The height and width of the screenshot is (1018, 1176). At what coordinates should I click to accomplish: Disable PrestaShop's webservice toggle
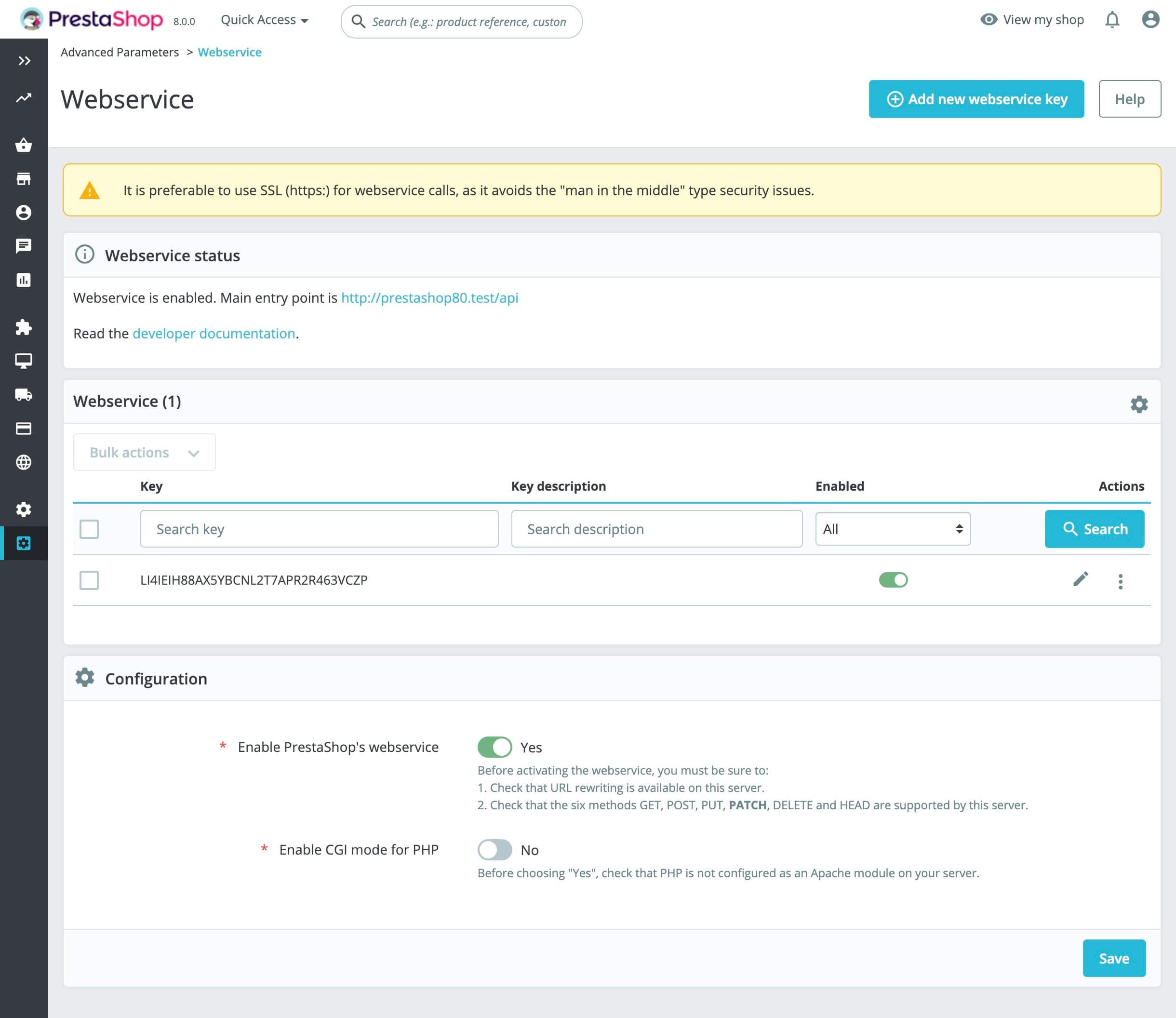[x=494, y=747]
